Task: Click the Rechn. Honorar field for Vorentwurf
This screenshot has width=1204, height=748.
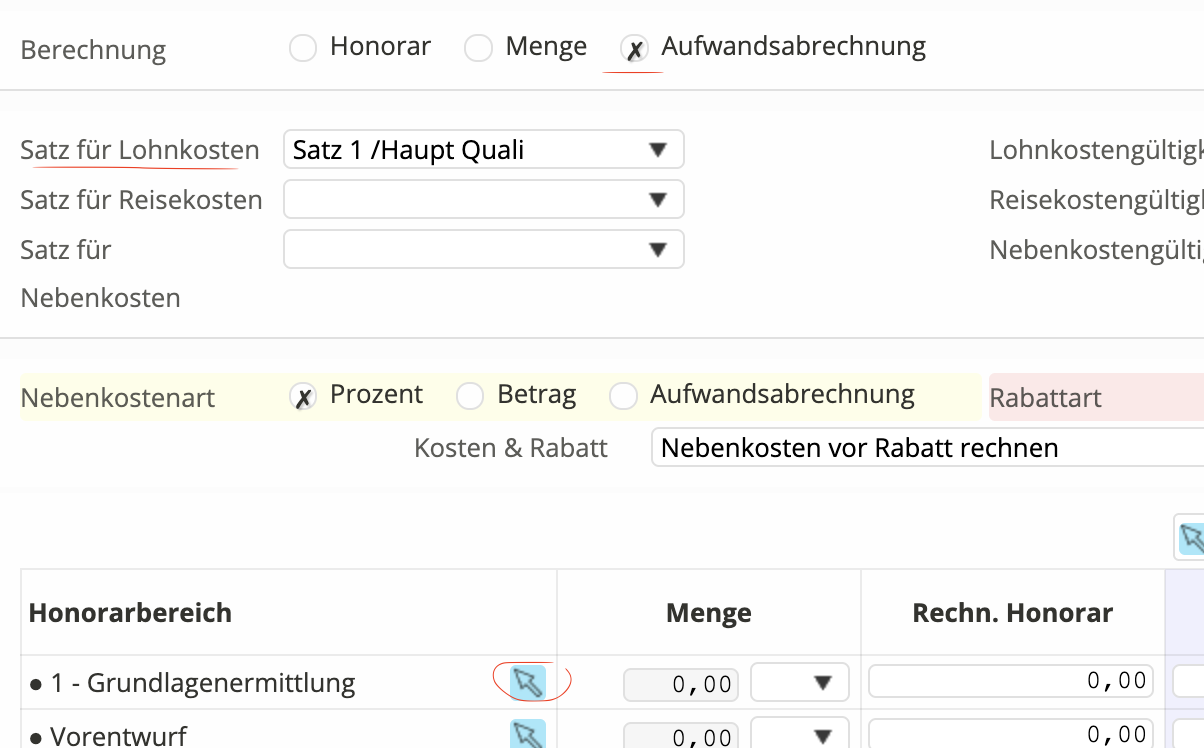Action: (x=1010, y=736)
